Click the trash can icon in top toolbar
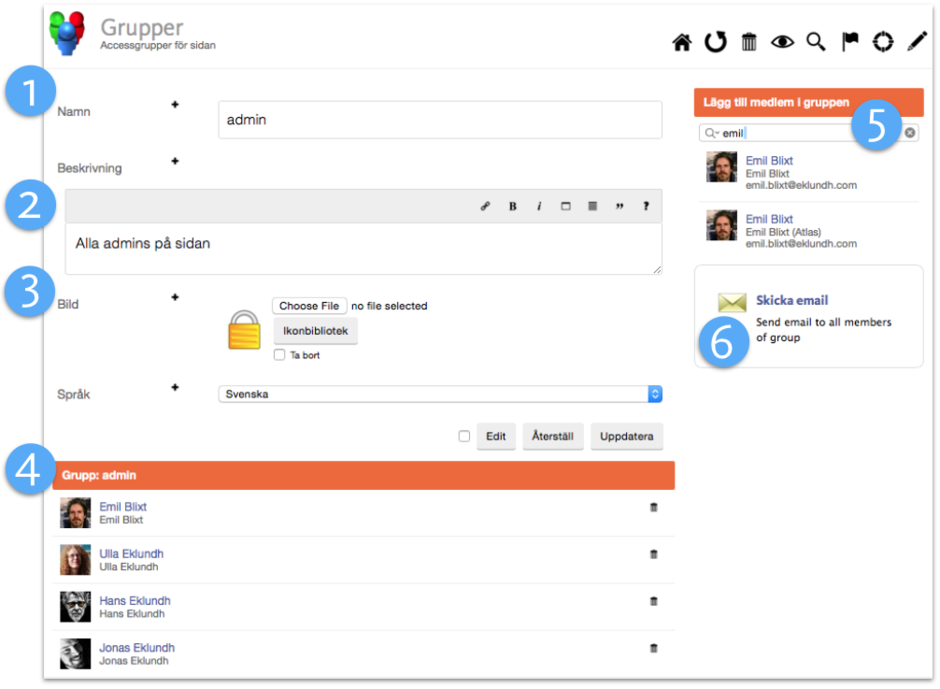 point(749,42)
